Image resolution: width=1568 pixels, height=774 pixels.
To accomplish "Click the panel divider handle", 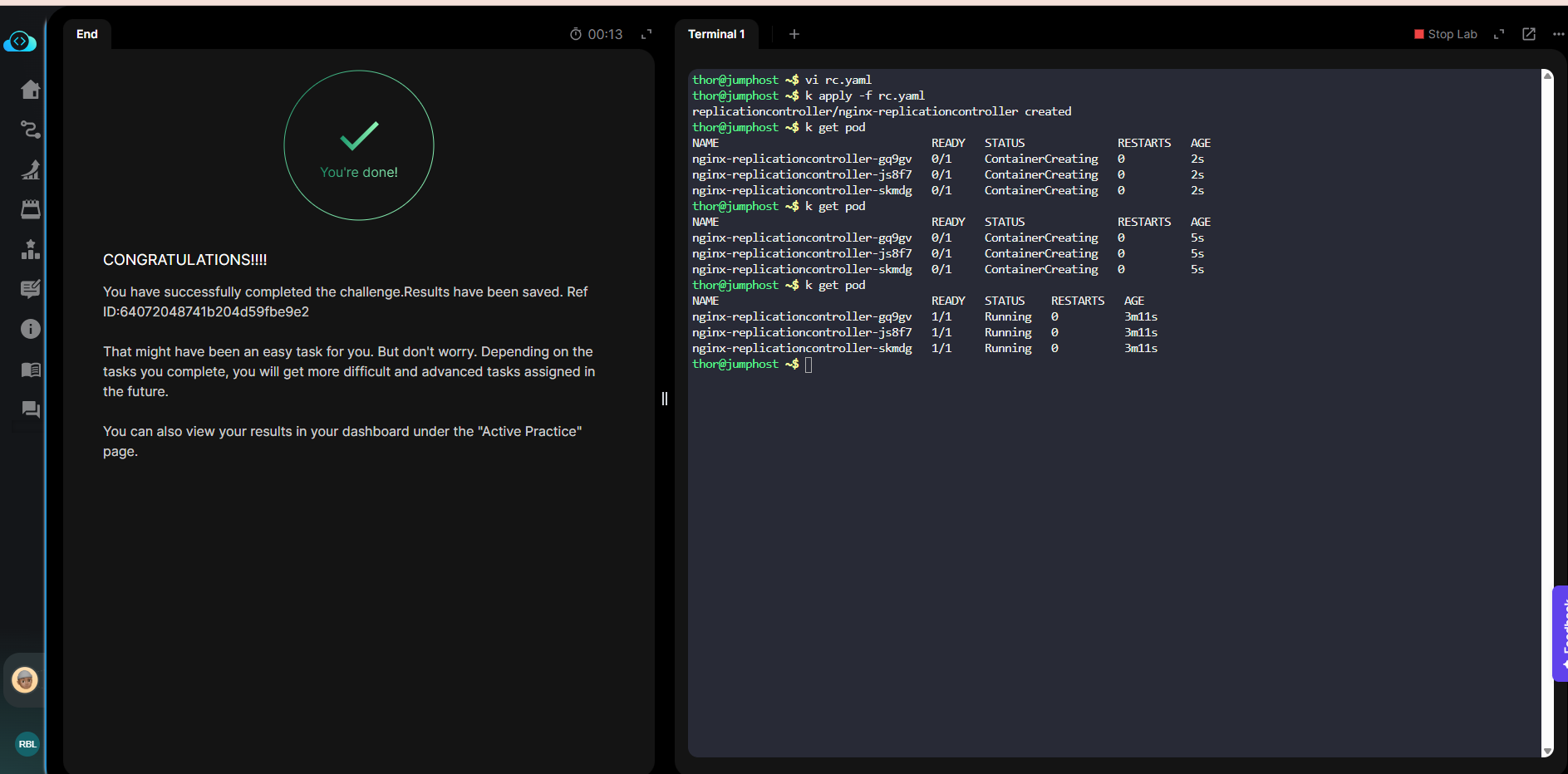I will (665, 399).
